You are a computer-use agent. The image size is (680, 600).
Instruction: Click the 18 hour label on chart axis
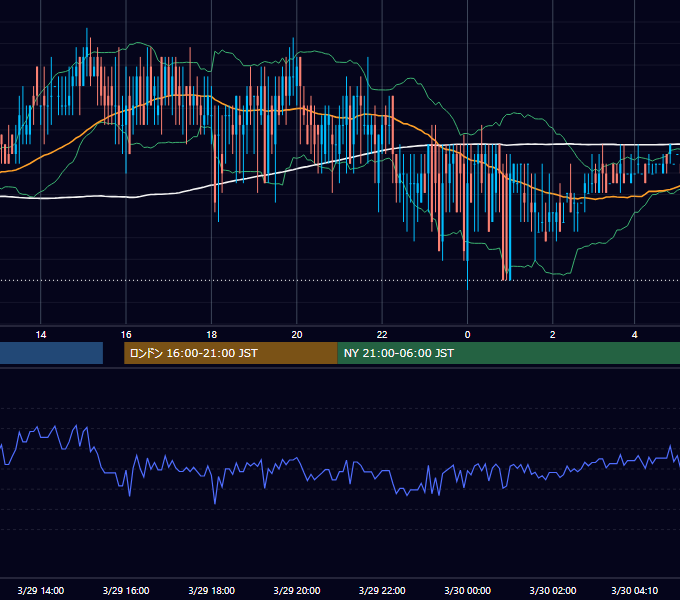(x=211, y=335)
